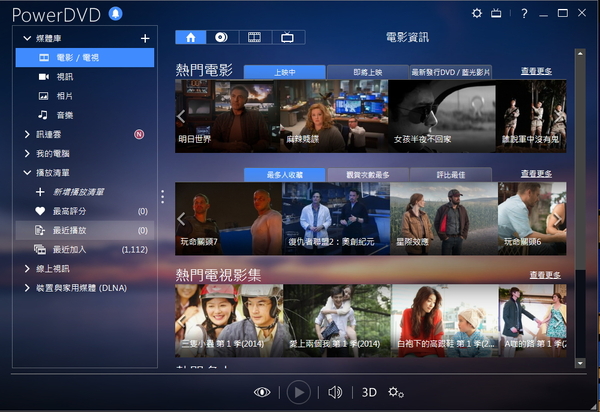
Task: Expand the 訊連雲 section
Action: pos(27,134)
